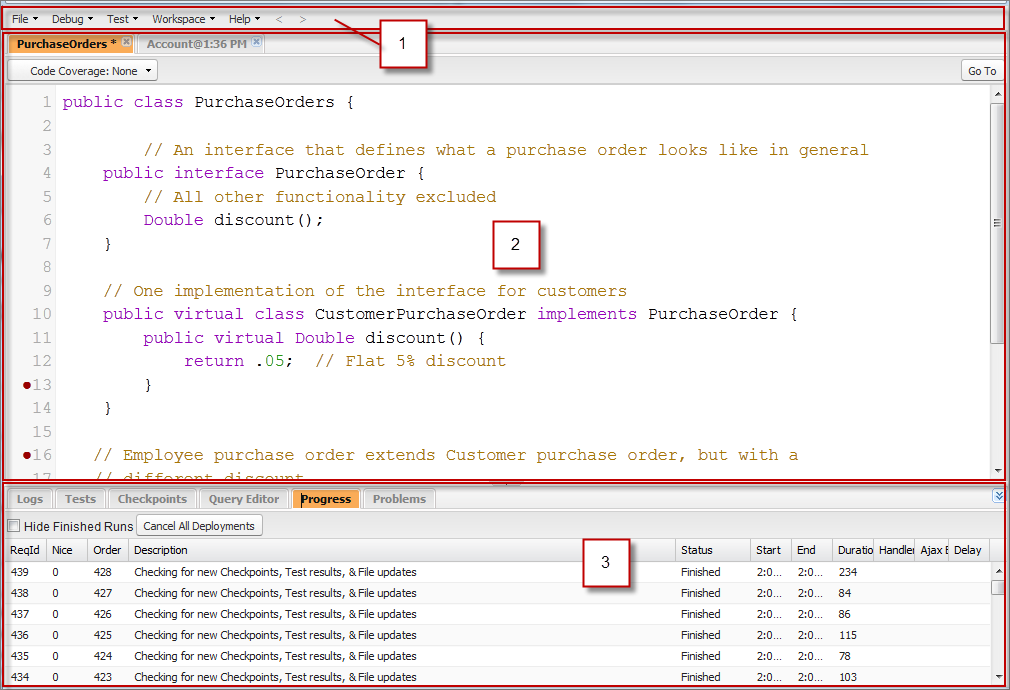
Task: Click editor scrollbar up arrow
Action: [x=997, y=94]
